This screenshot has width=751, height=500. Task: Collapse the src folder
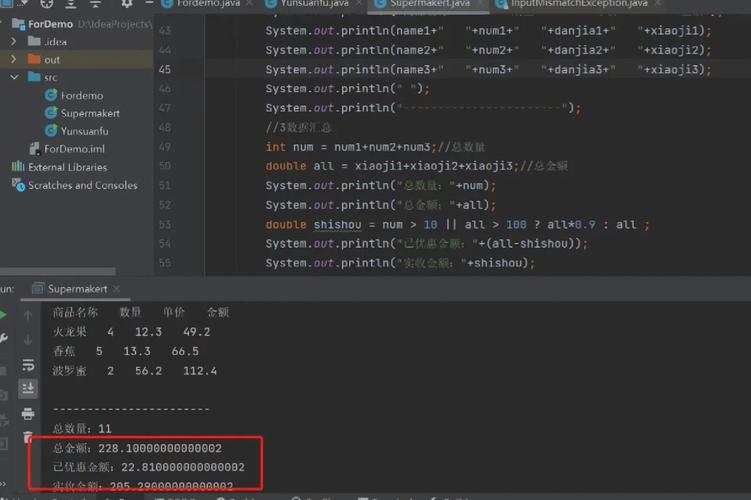(x=13, y=77)
